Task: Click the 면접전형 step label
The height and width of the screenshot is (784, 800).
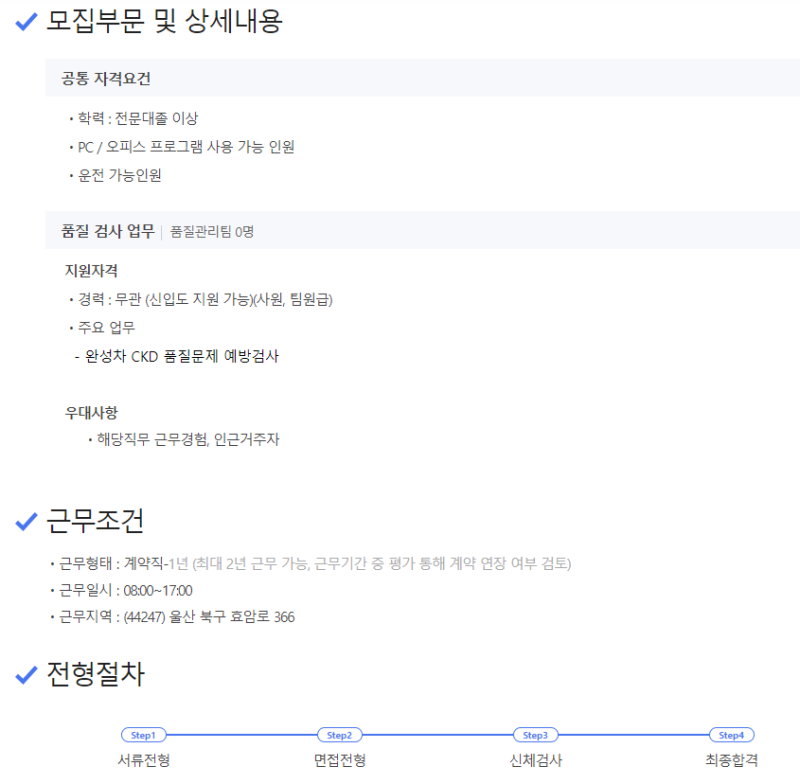Action: point(340,760)
